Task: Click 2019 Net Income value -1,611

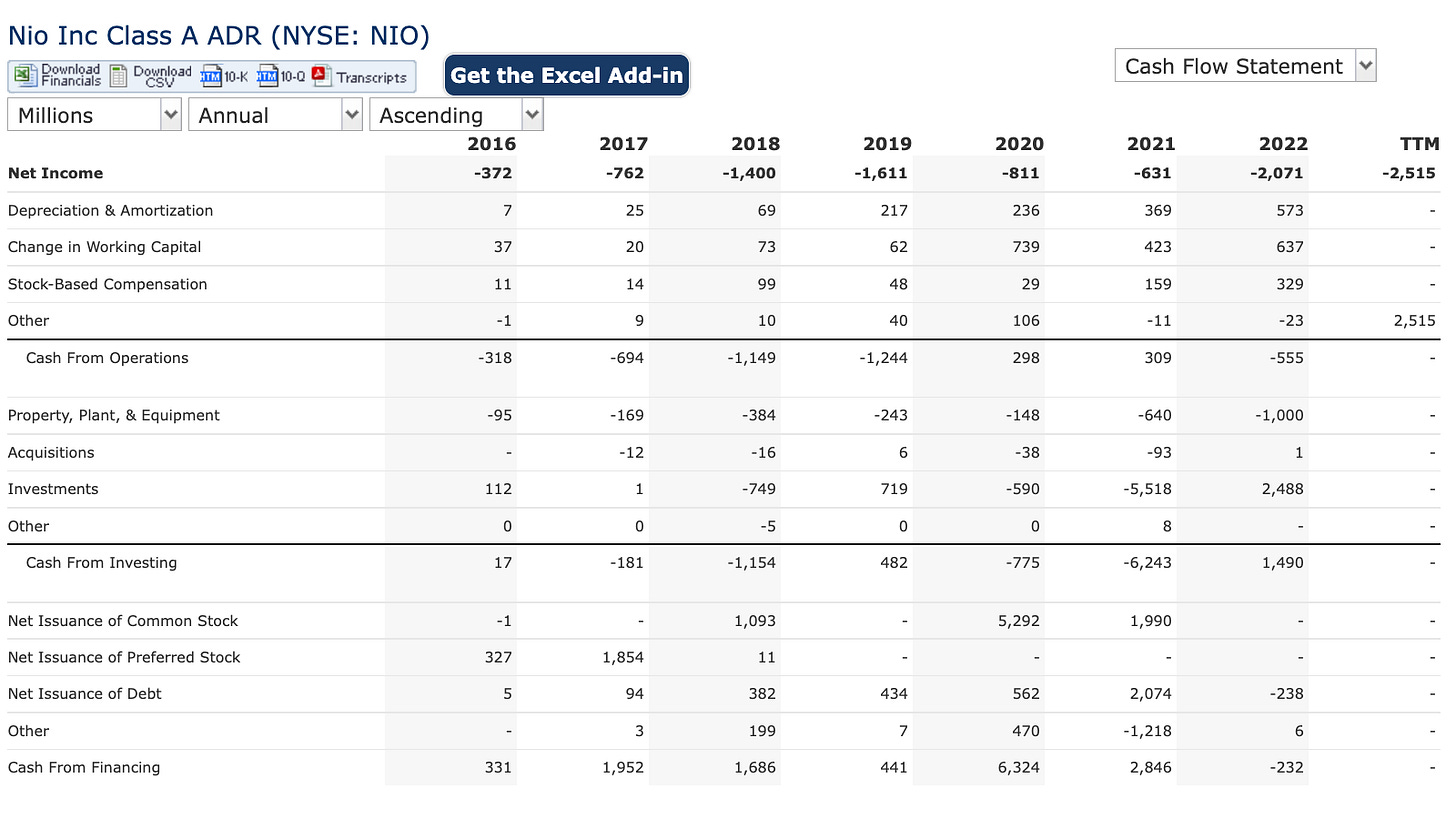Action: point(881,173)
